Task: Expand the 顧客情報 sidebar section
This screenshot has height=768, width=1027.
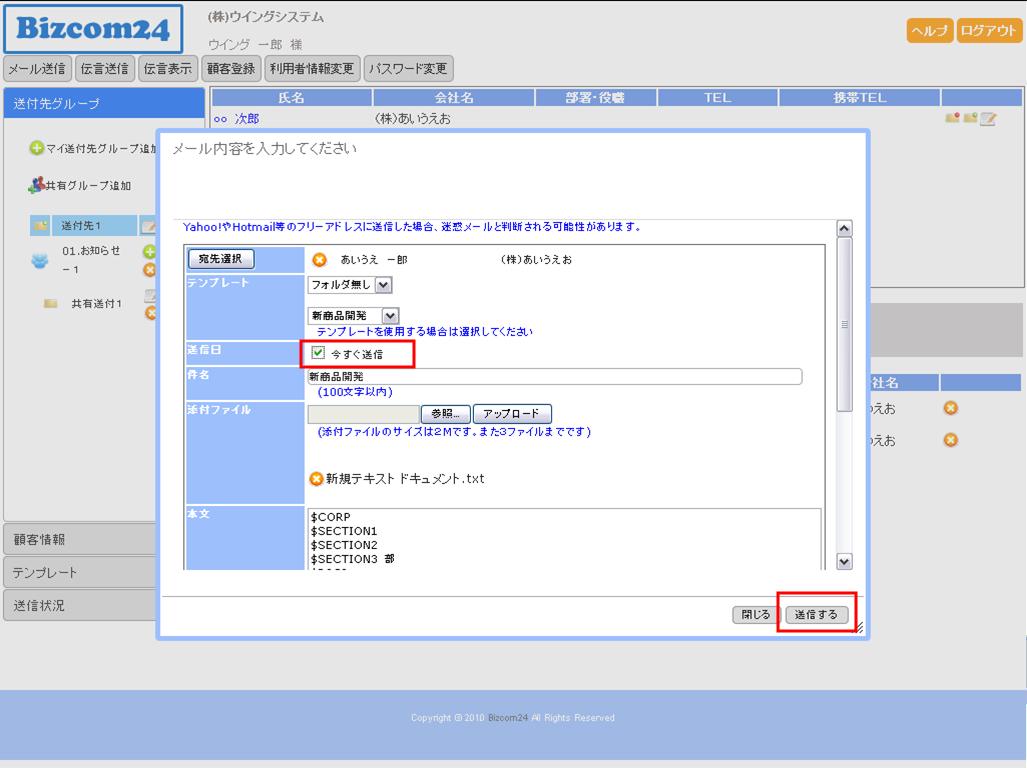Action: pyautogui.click(x=80, y=539)
